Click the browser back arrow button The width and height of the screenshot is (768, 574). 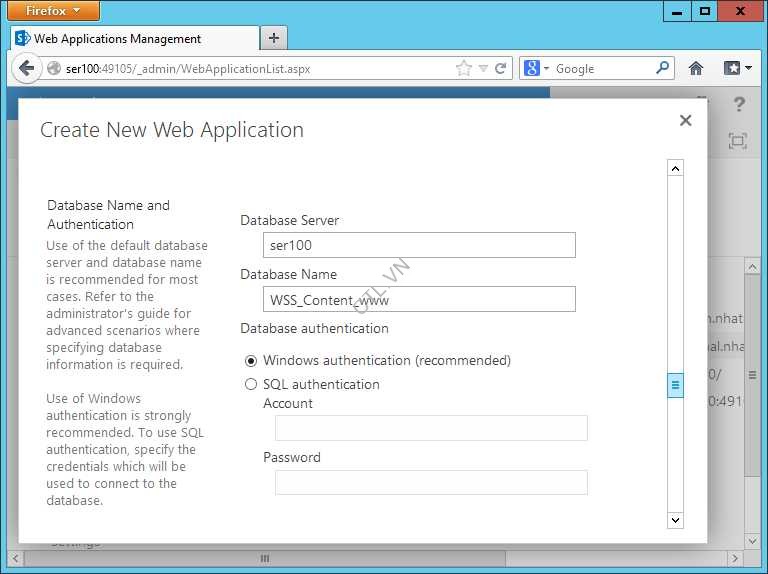click(26, 68)
